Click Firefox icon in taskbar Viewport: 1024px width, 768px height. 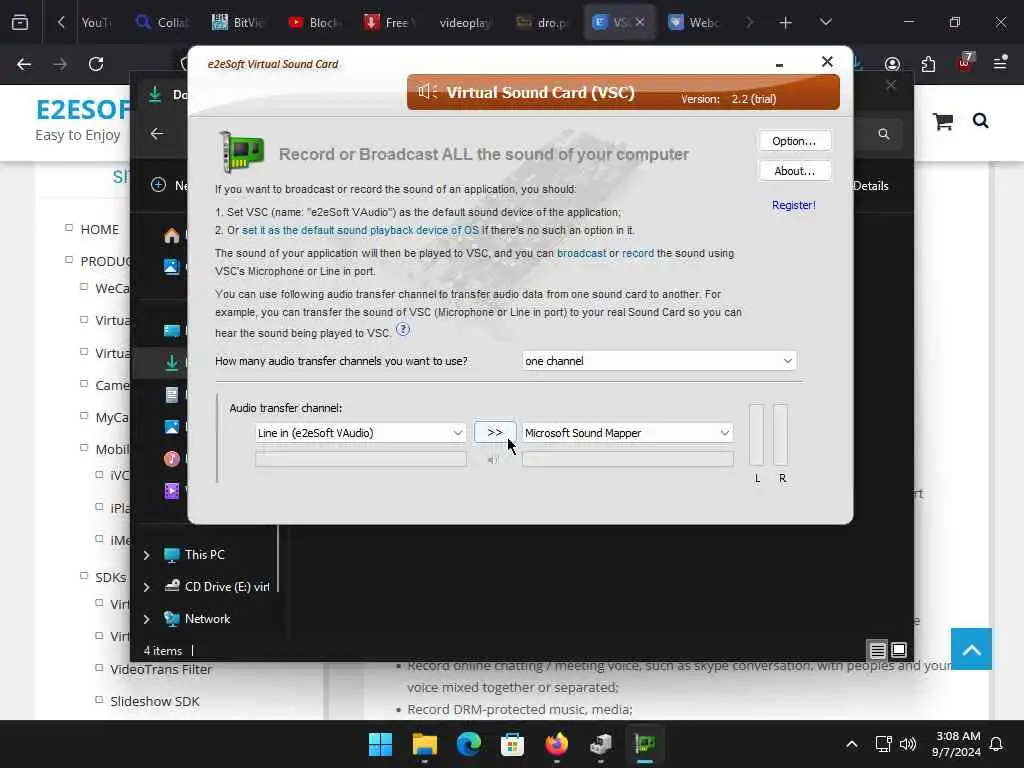pyautogui.click(x=556, y=744)
